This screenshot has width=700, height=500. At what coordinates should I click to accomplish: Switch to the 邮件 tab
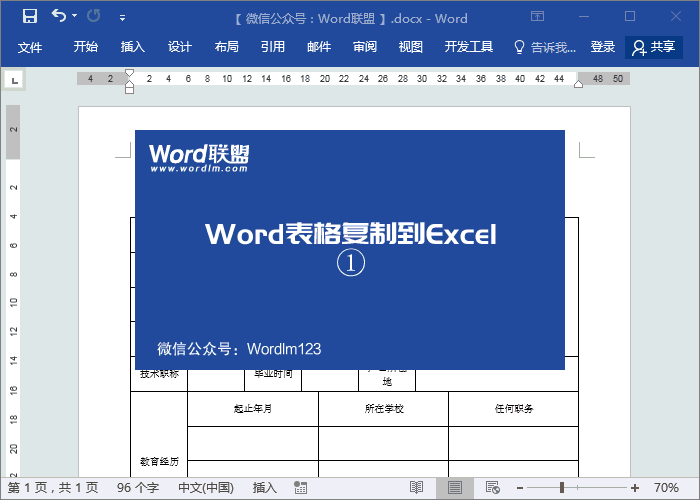tap(319, 47)
